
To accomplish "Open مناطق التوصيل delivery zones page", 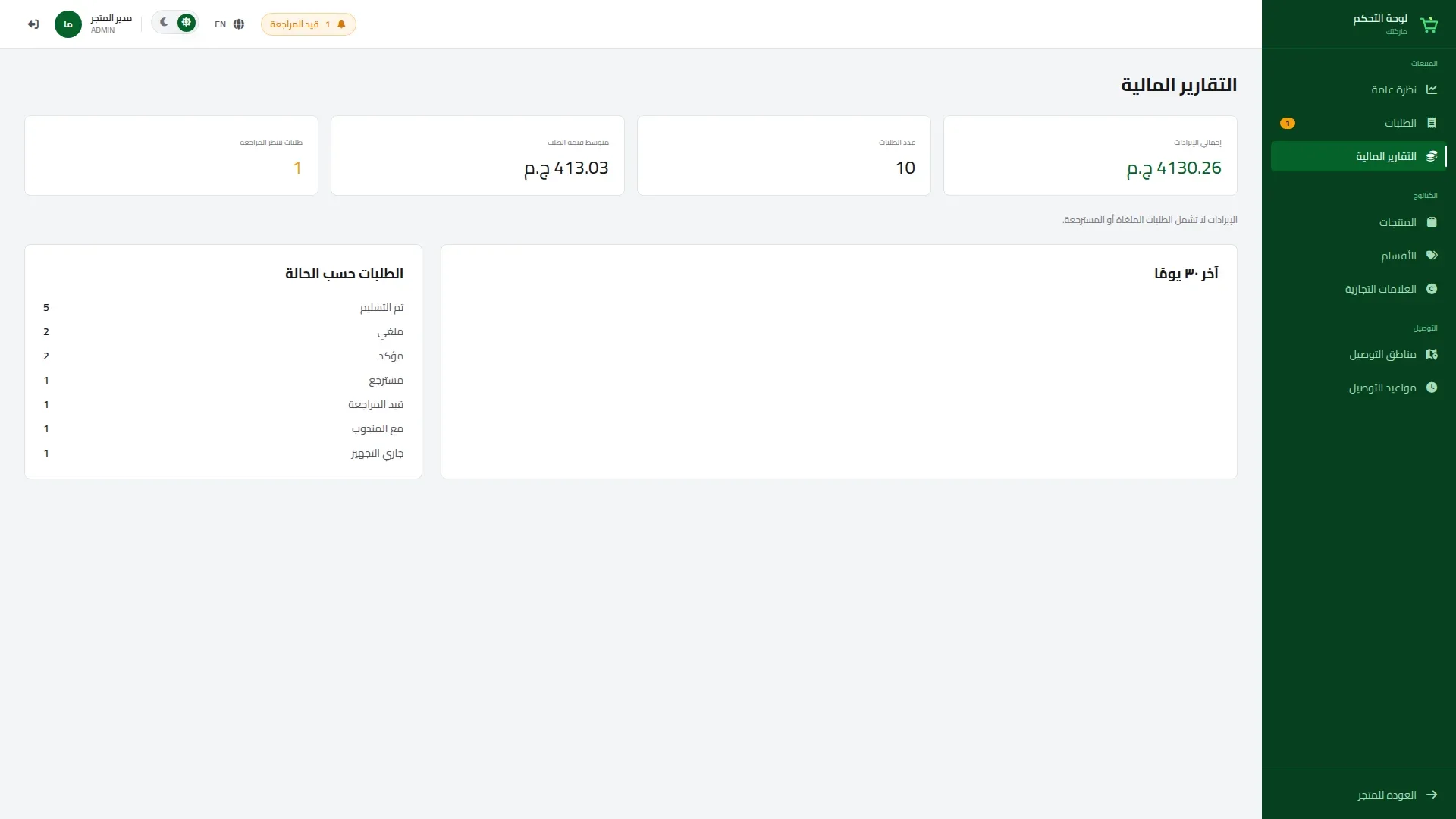I will coord(1359,354).
